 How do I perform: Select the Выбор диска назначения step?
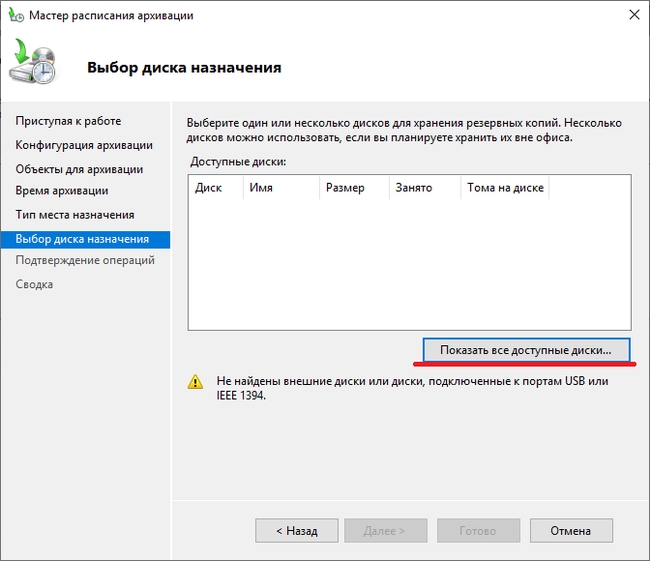(82, 239)
